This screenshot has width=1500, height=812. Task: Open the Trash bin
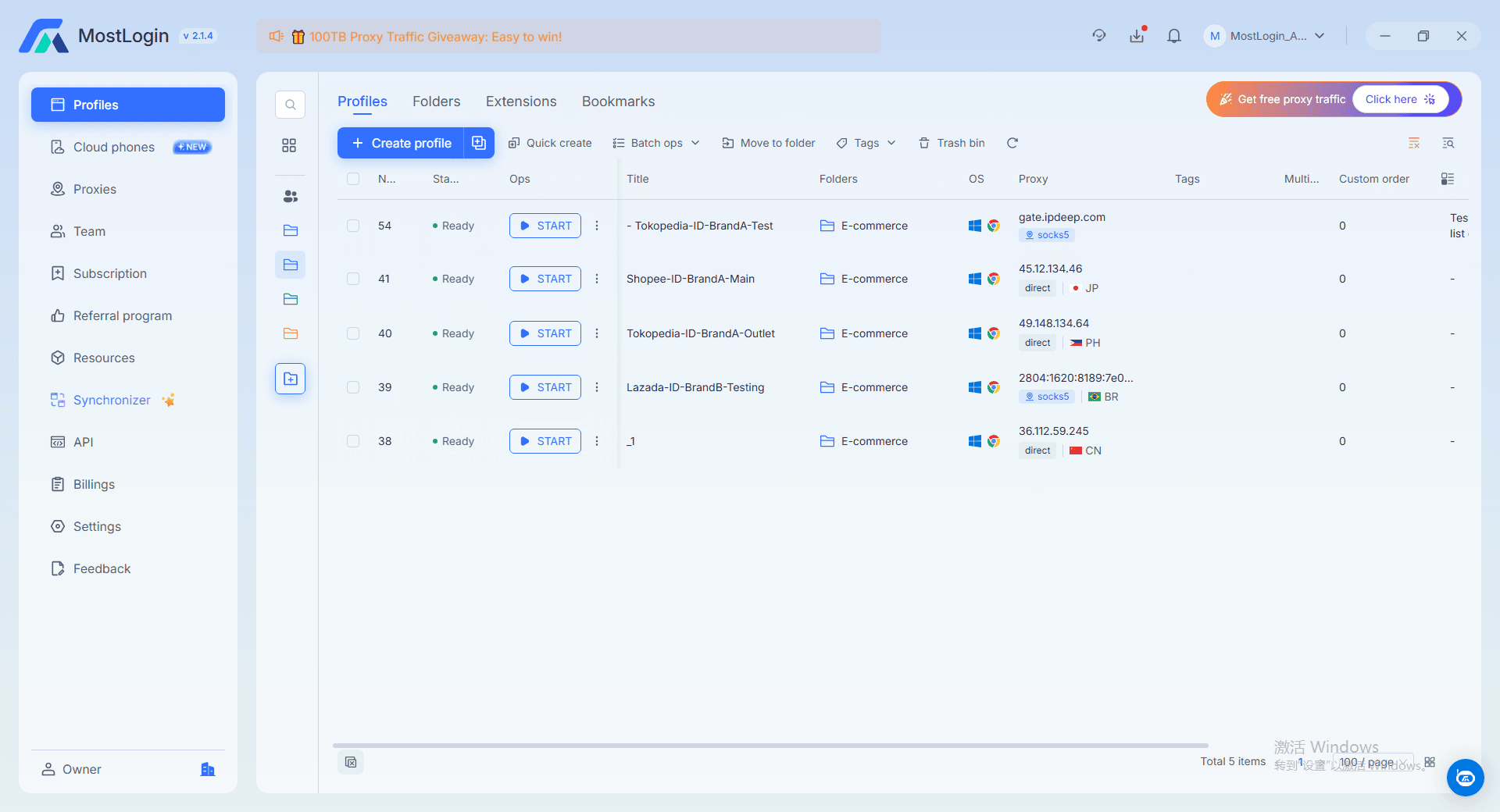[952, 143]
